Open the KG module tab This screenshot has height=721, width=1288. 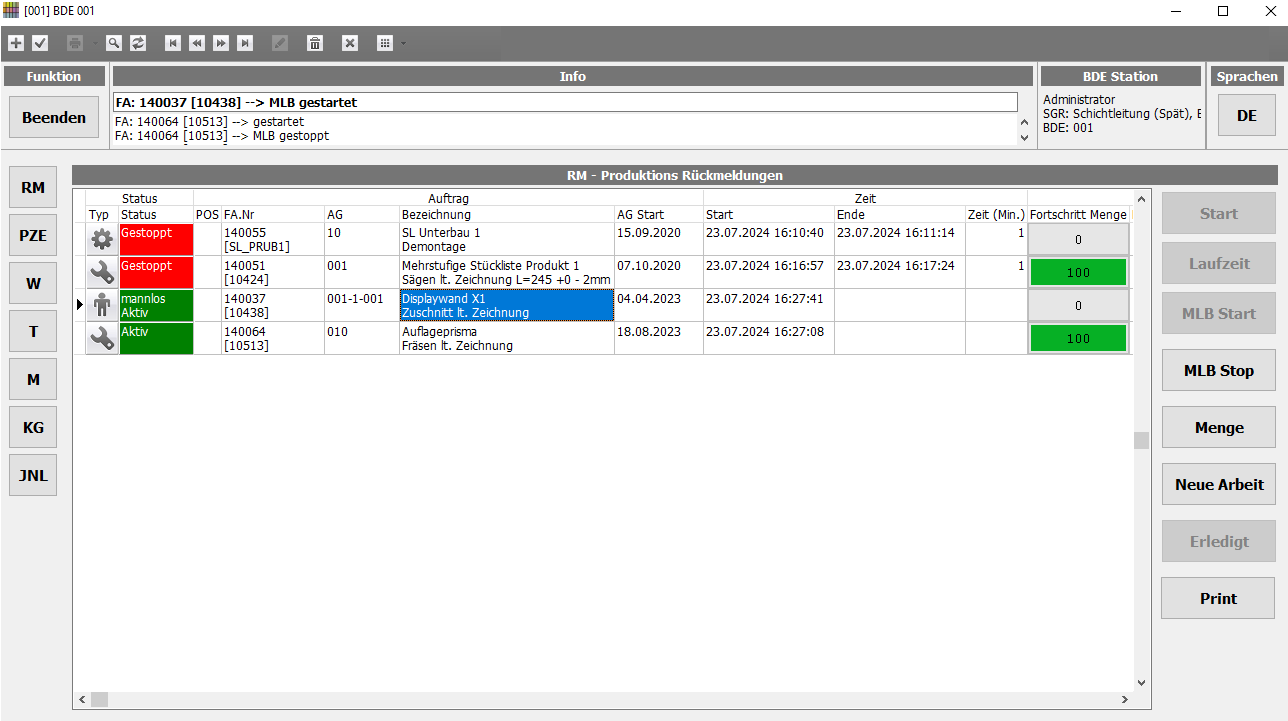click(x=33, y=427)
